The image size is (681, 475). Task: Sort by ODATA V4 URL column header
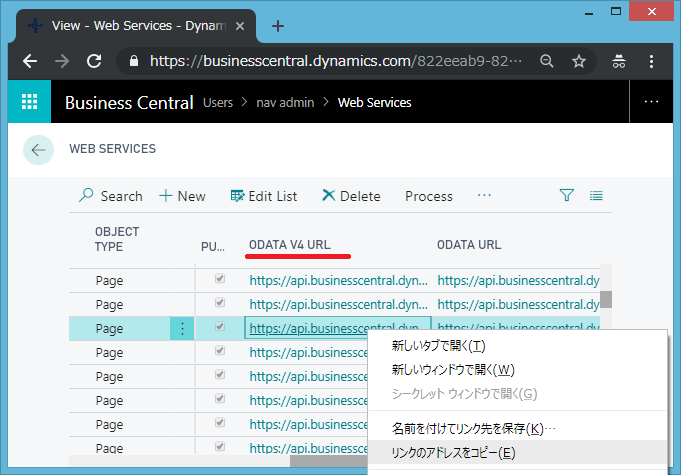pyautogui.click(x=296, y=244)
